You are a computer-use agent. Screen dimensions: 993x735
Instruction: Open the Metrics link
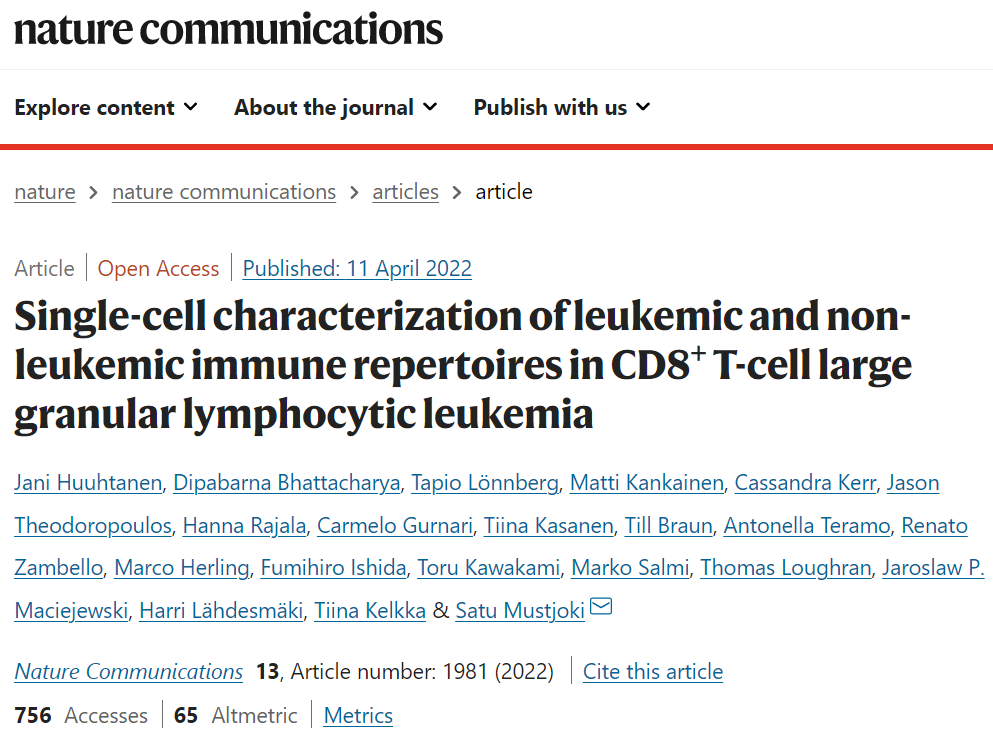pyautogui.click(x=358, y=716)
